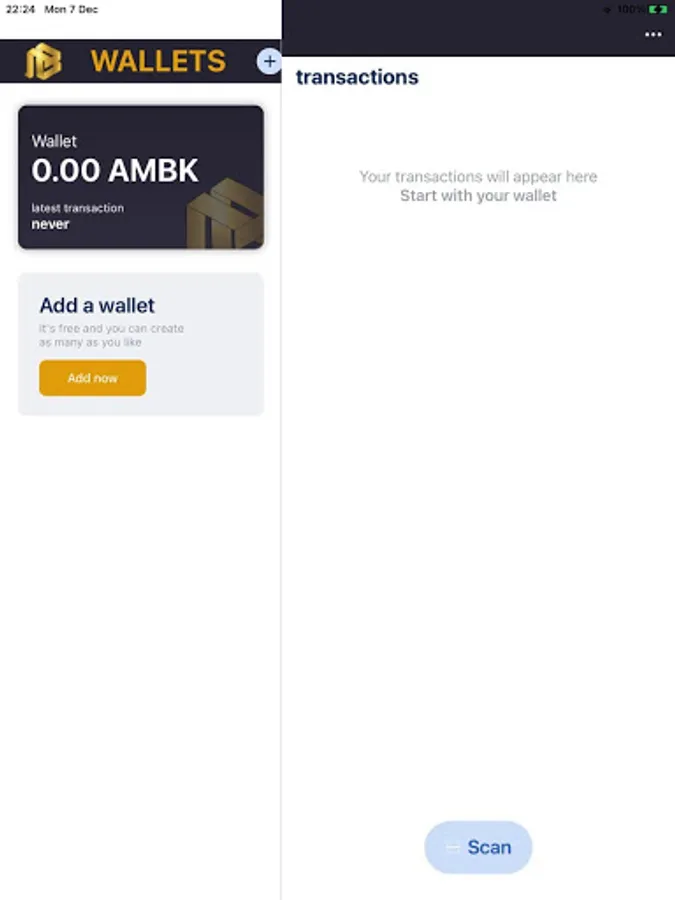
Task: Click the 100% battery percentage label
Action: [630, 9]
